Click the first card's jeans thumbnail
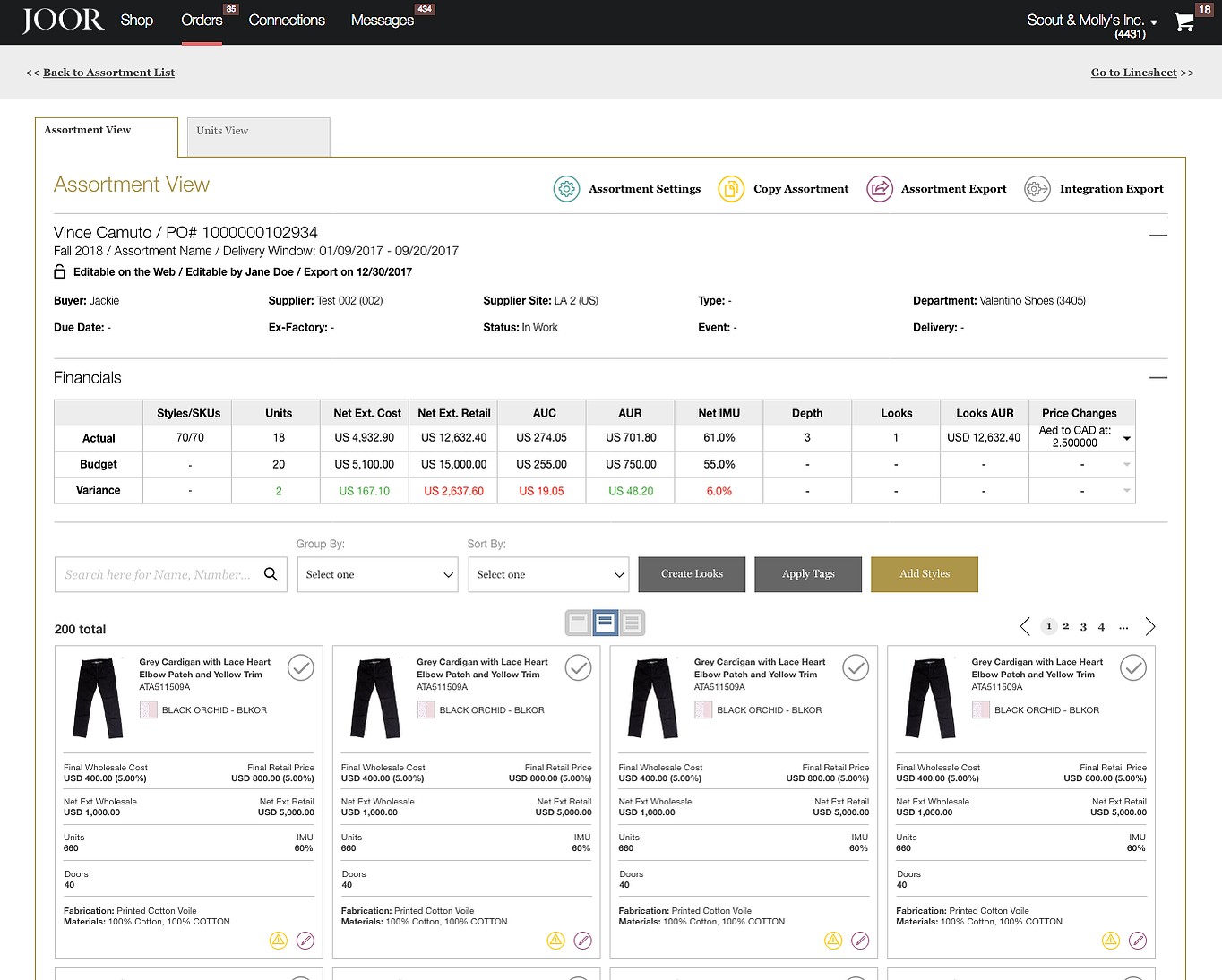Image resolution: width=1222 pixels, height=980 pixels. [98, 699]
